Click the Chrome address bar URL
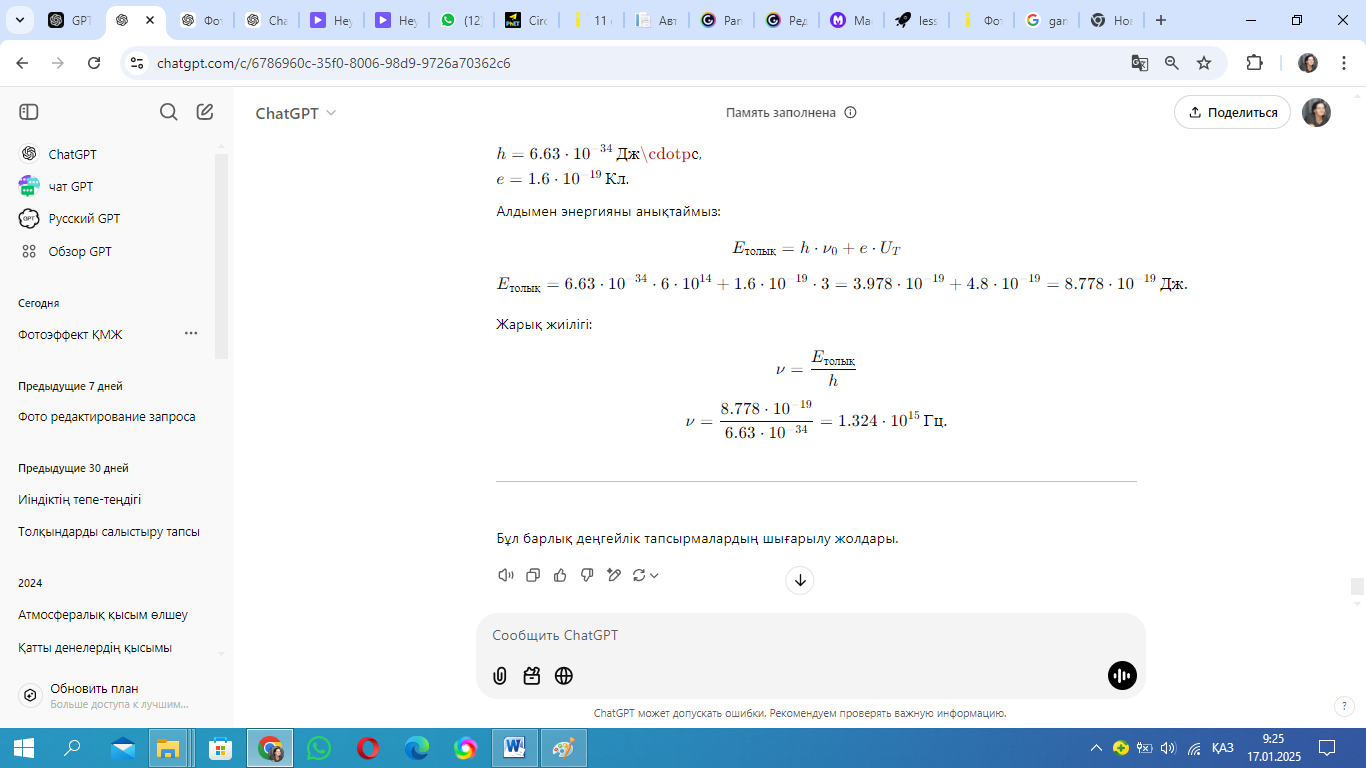The image size is (1366, 768). pyautogui.click(x=334, y=63)
